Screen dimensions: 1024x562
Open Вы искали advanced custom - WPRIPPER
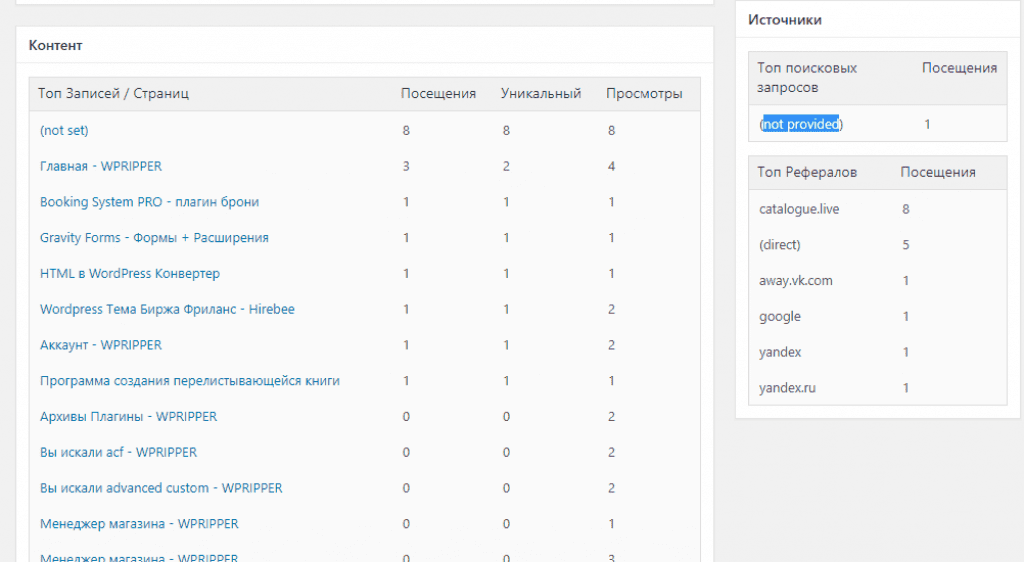[161, 488]
